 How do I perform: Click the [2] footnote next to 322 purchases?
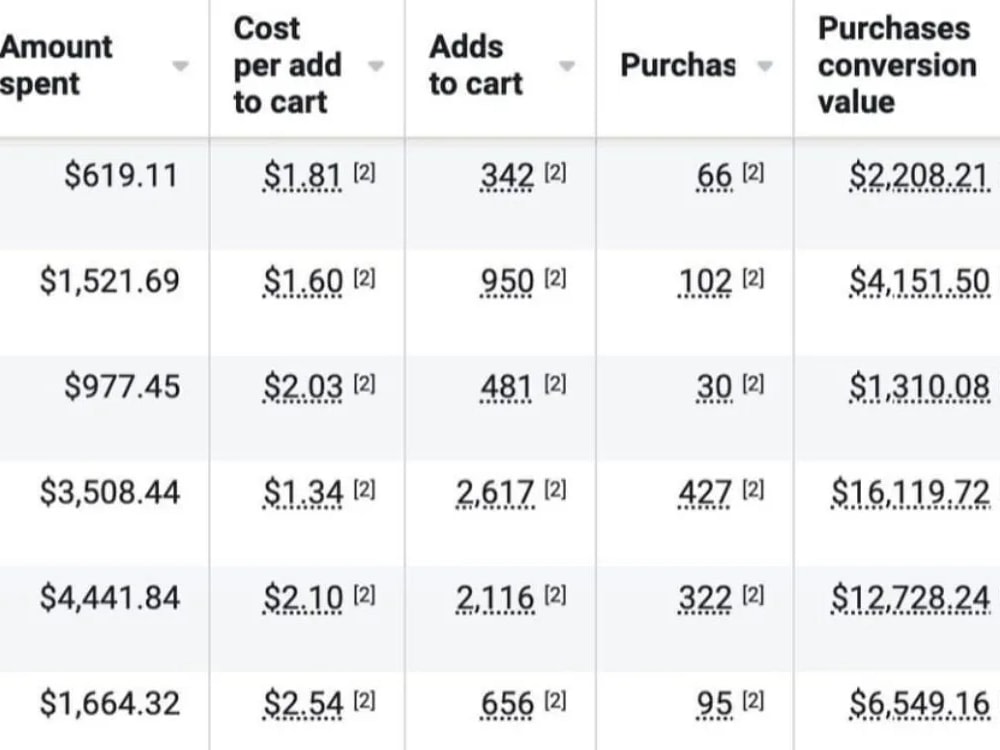(x=753, y=596)
